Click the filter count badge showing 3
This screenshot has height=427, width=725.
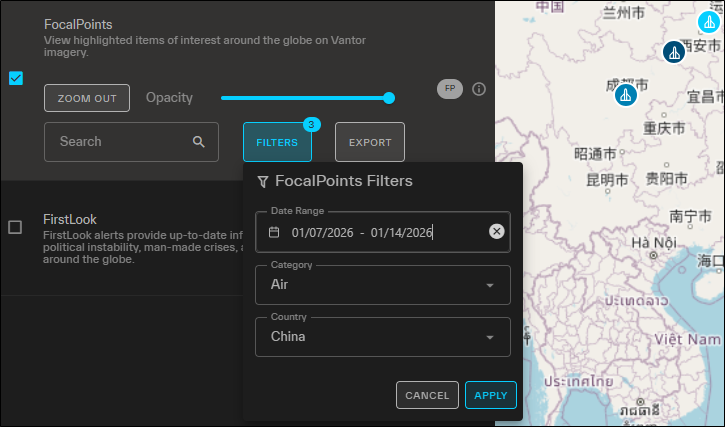coord(311,125)
